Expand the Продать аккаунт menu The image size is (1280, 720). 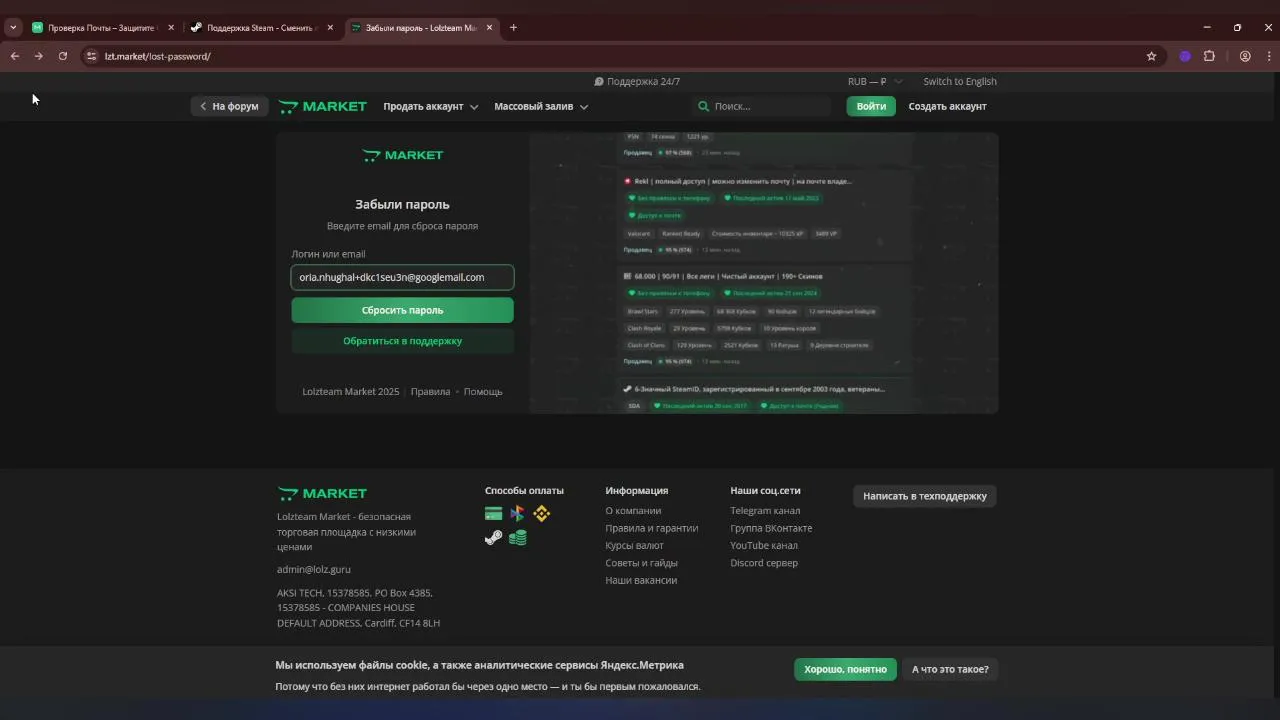(x=430, y=106)
